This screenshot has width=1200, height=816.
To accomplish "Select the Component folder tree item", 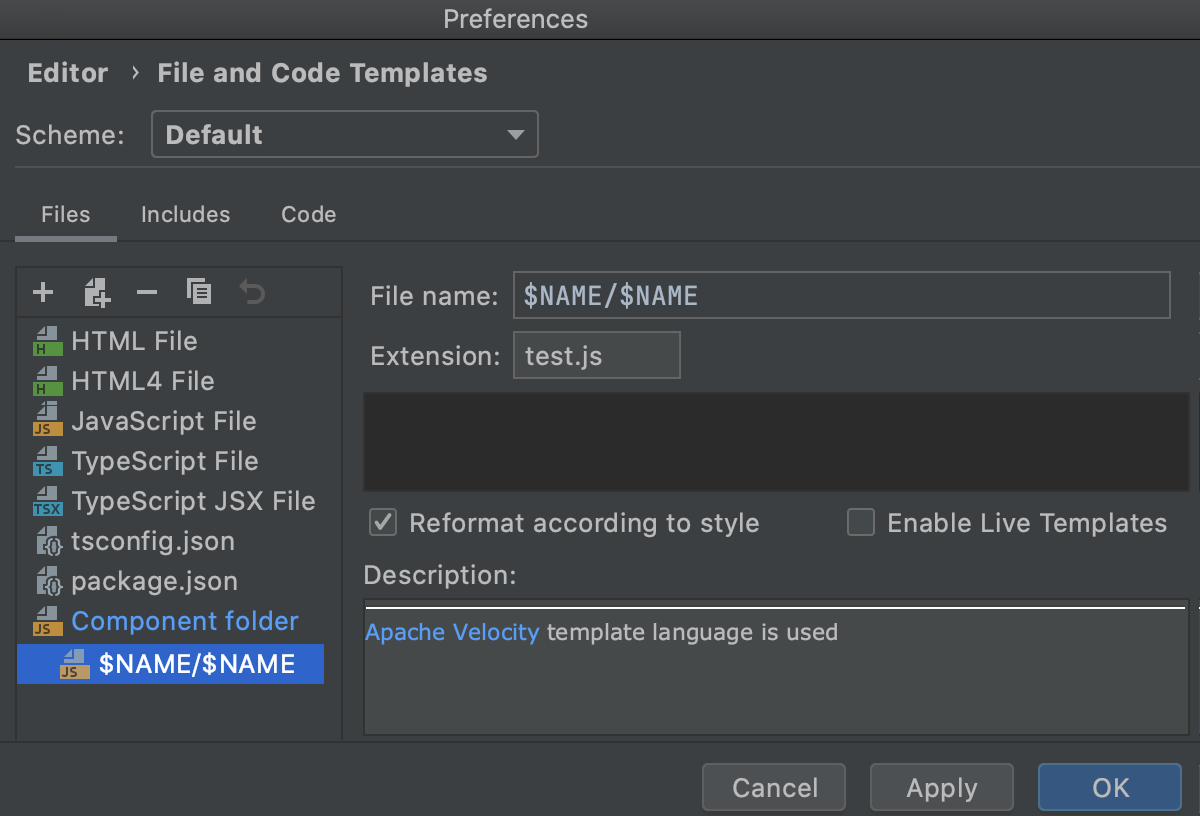I will pos(185,622).
